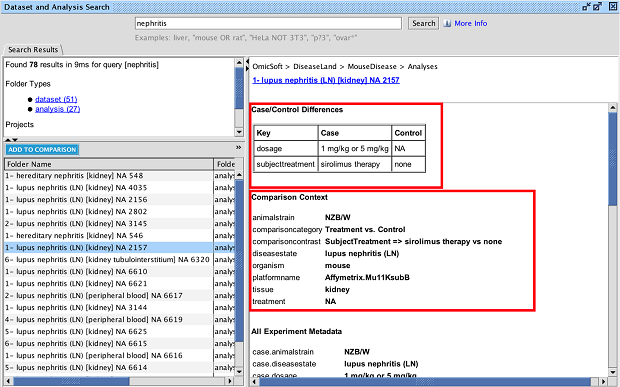
Task: Click results list scroll right arrow
Action: click(x=230, y=381)
